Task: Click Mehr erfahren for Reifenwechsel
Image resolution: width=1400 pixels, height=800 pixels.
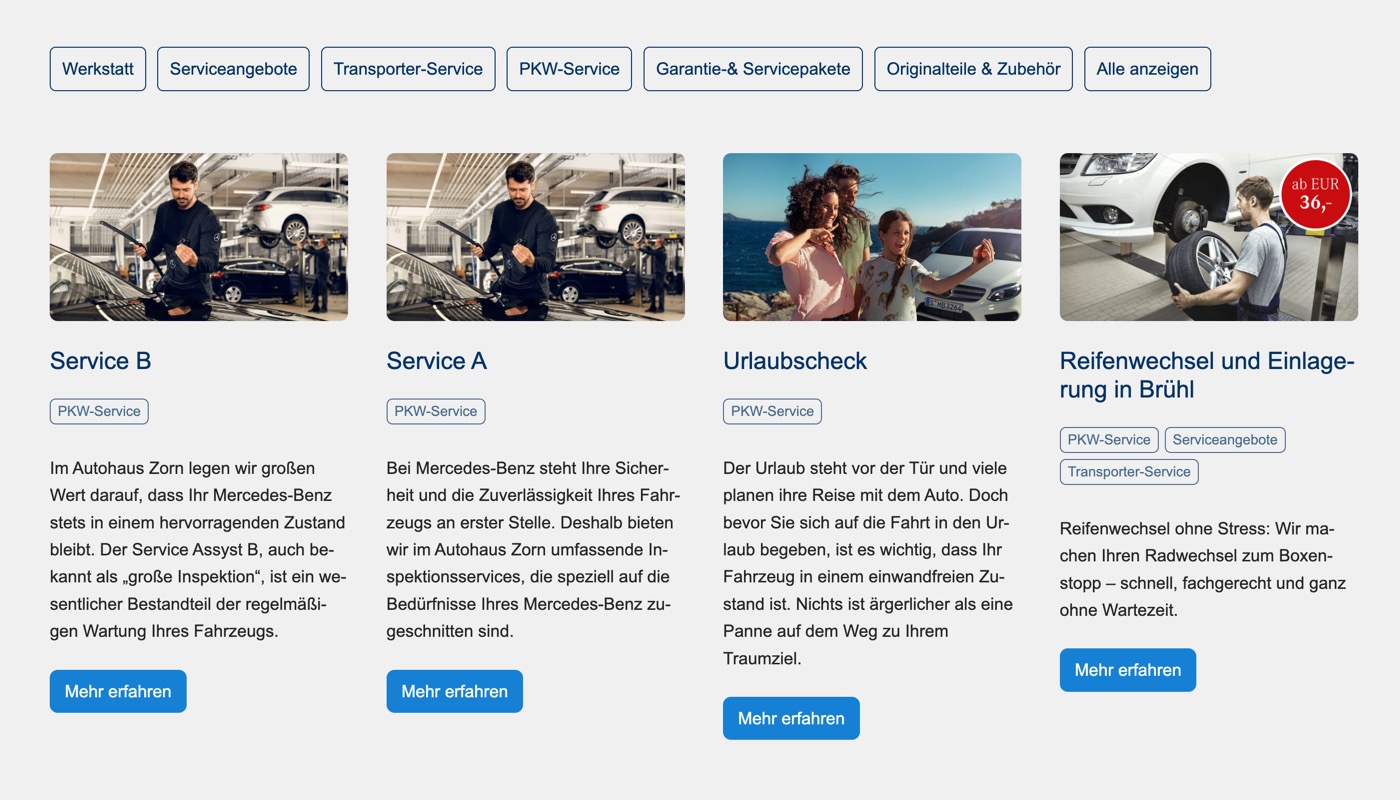Action: 1128,670
